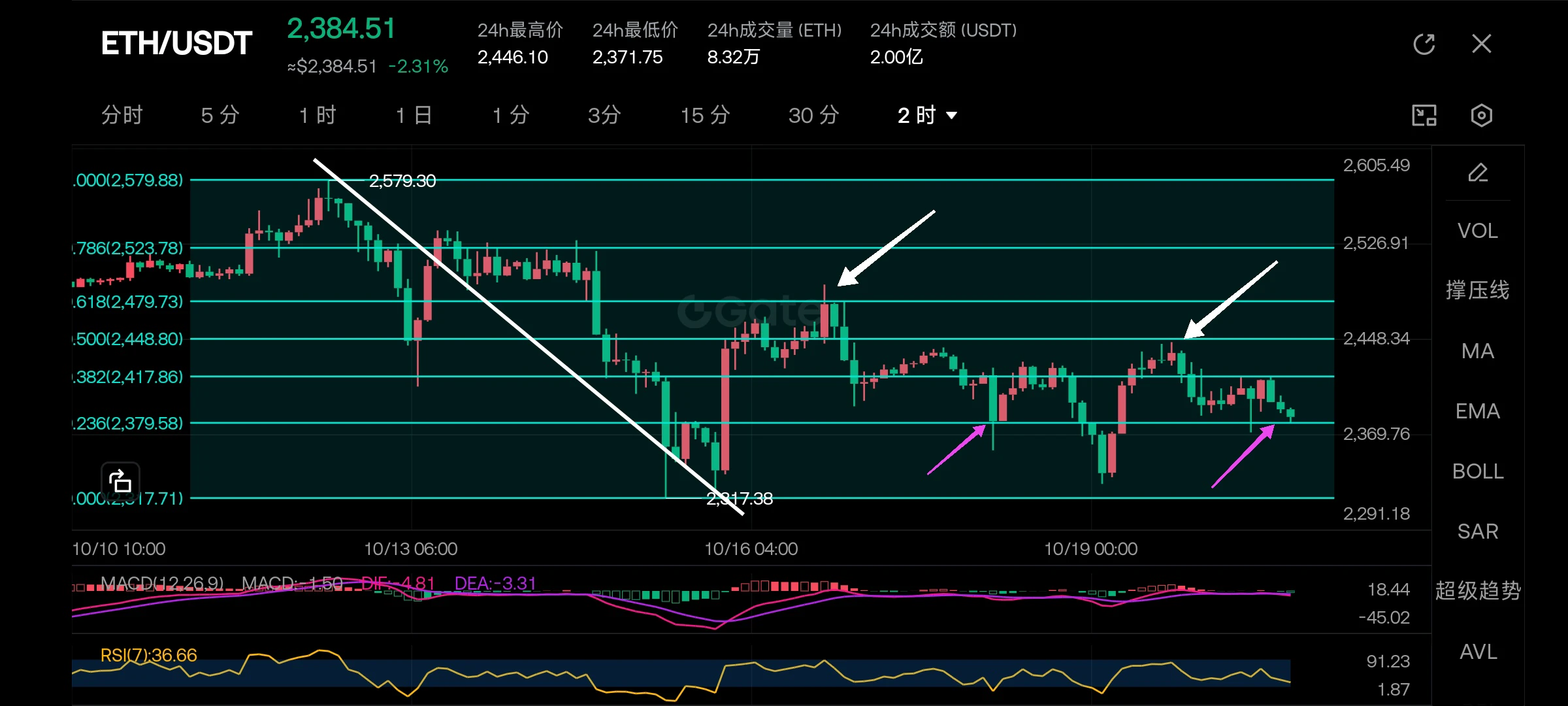Select the 1 日 interval
The image size is (1568, 706).
click(414, 115)
